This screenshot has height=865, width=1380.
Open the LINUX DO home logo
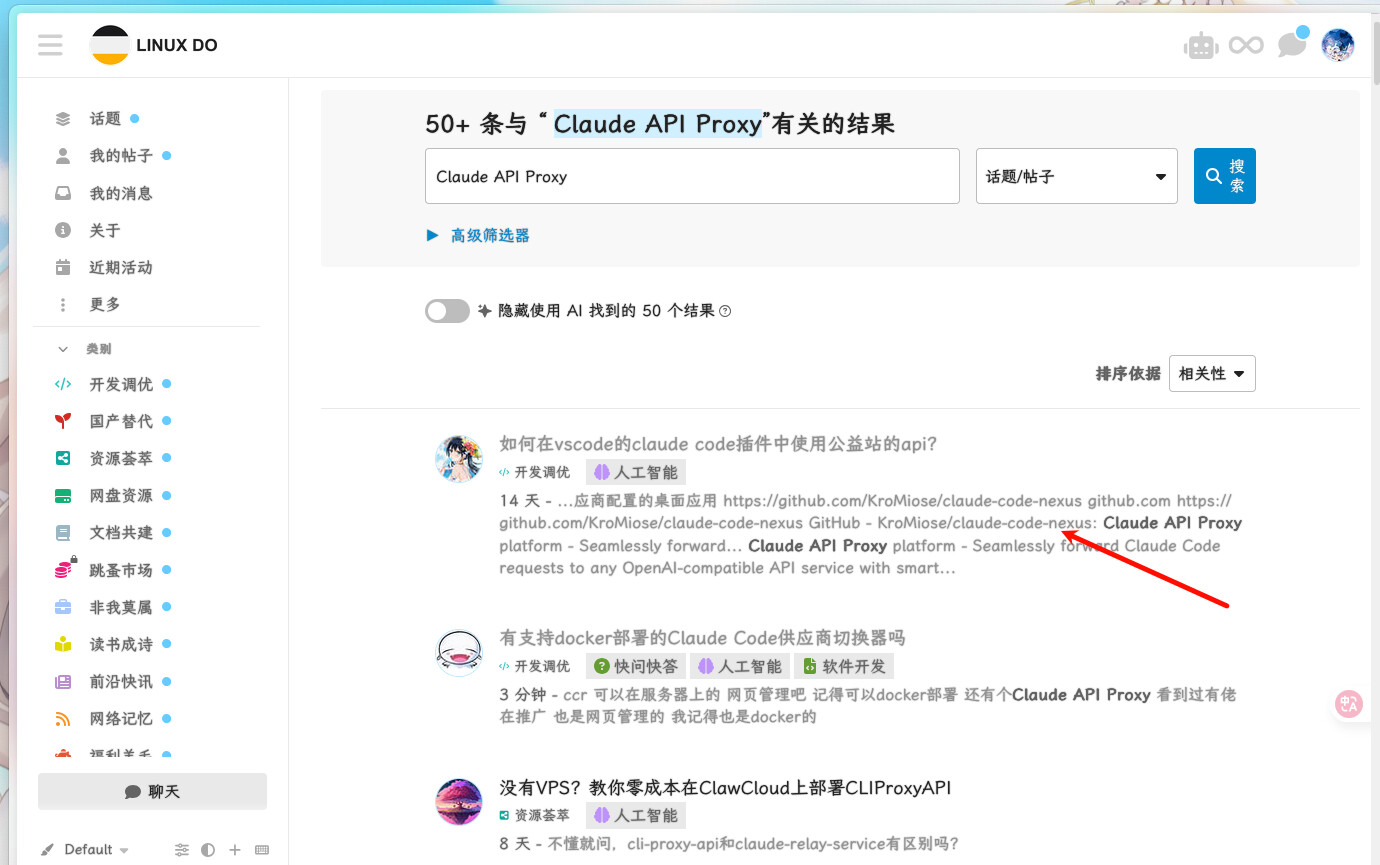(154, 45)
